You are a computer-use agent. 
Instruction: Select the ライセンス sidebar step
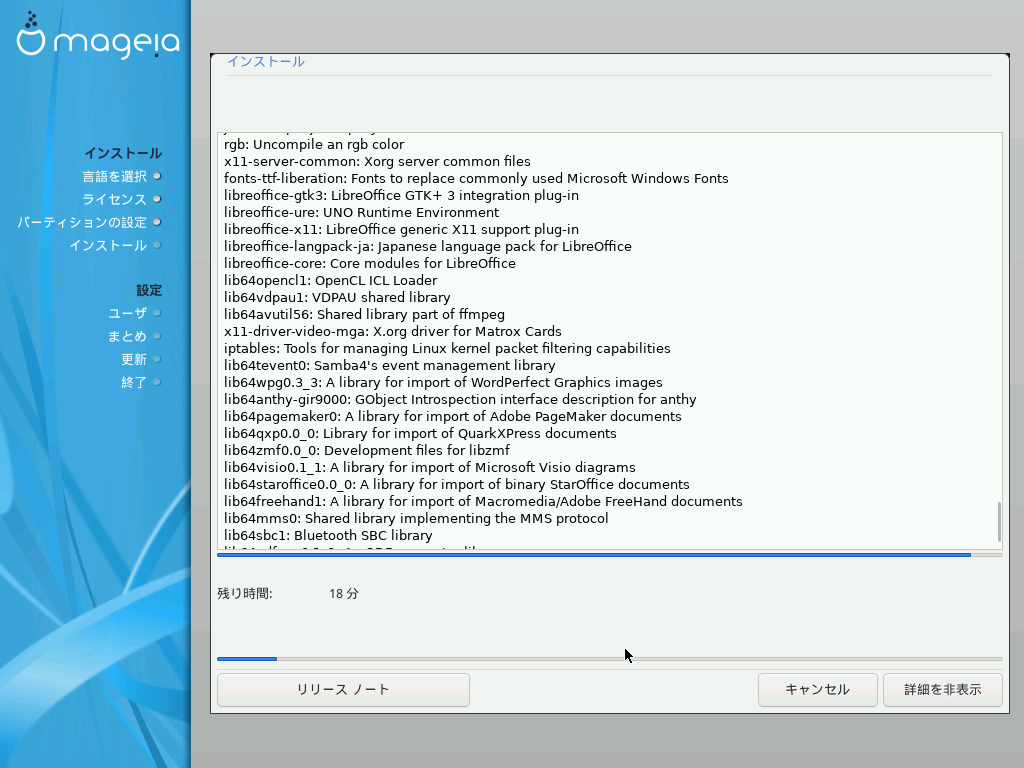(x=114, y=199)
